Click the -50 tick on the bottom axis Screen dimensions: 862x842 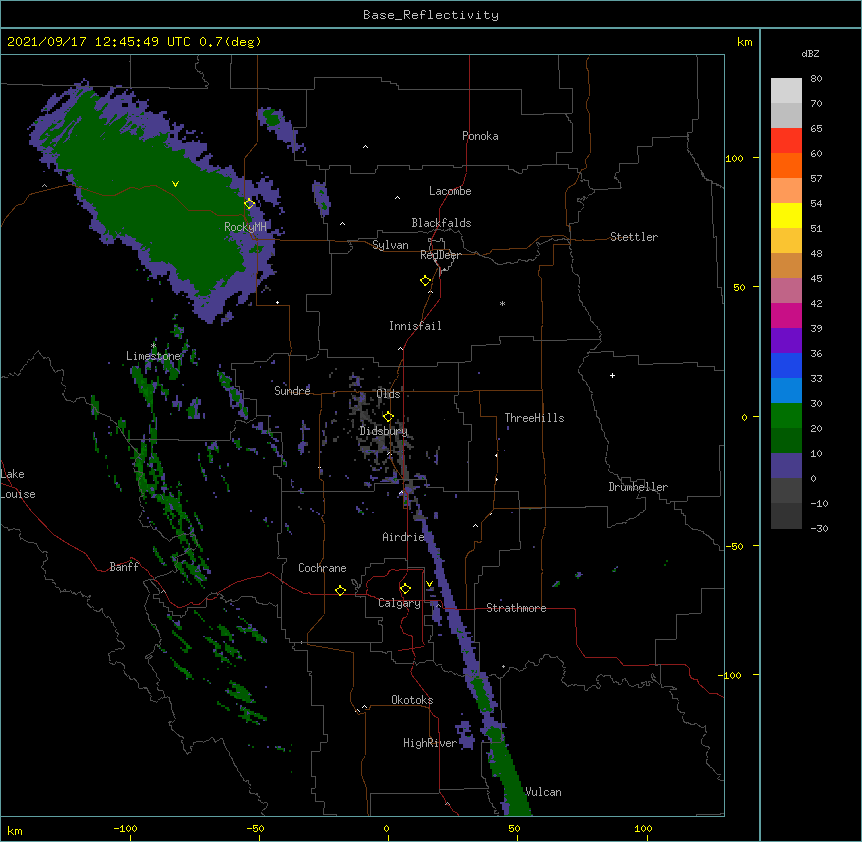(255, 828)
